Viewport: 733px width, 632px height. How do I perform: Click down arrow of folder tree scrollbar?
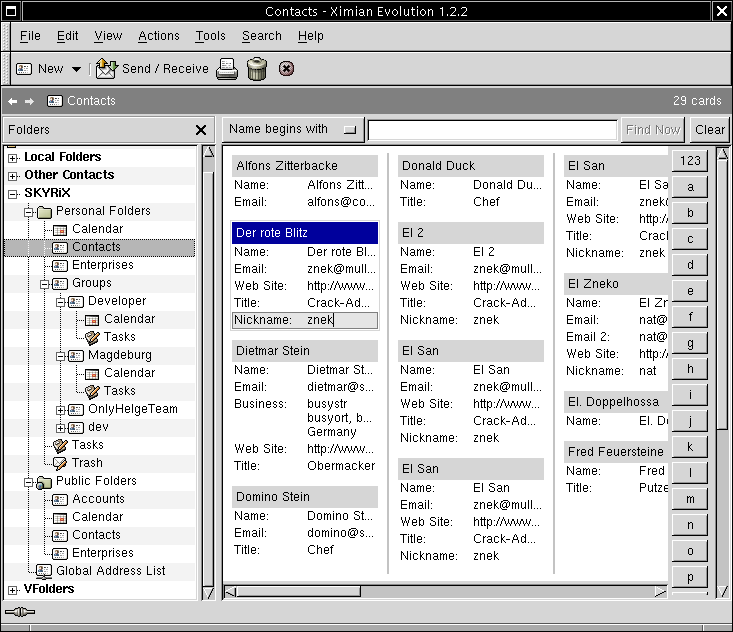pos(208,594)
